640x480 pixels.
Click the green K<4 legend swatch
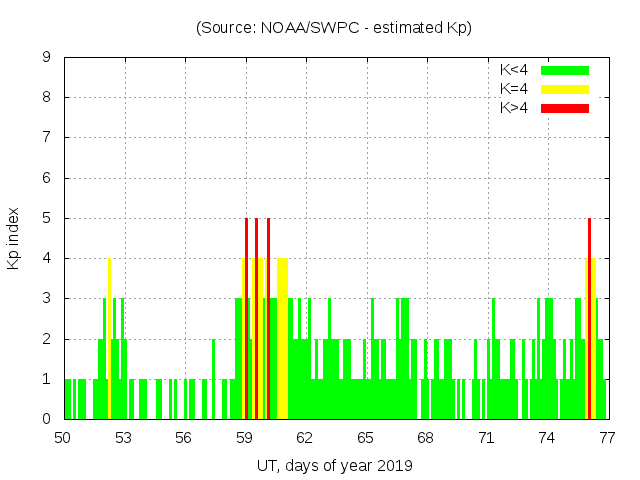(x=565, y=70)
